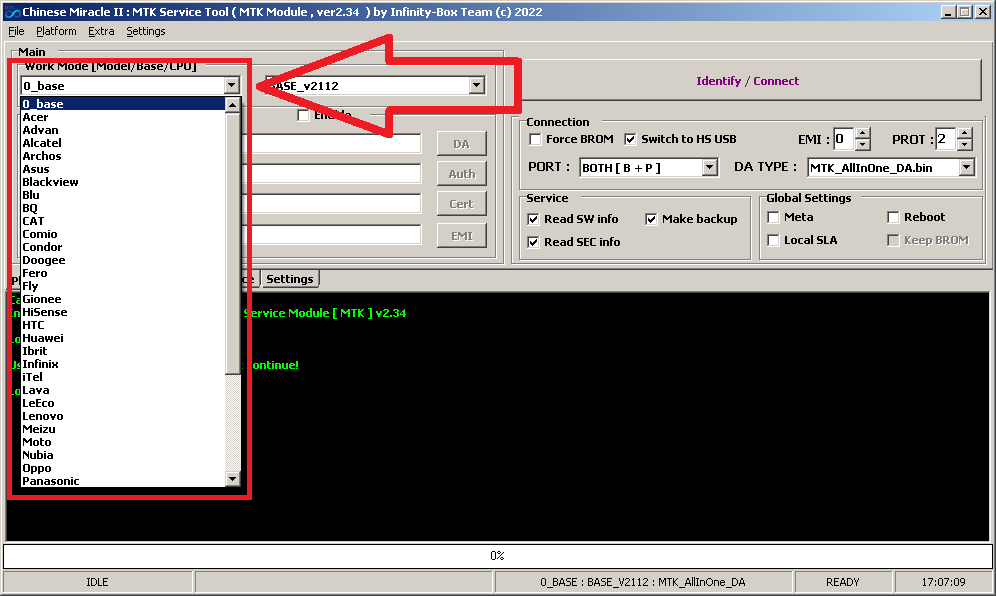Click the brand list scroll up arrow
Image resolution: width=996 pixels, height=596 pixels.
click(x=232, y=105)
